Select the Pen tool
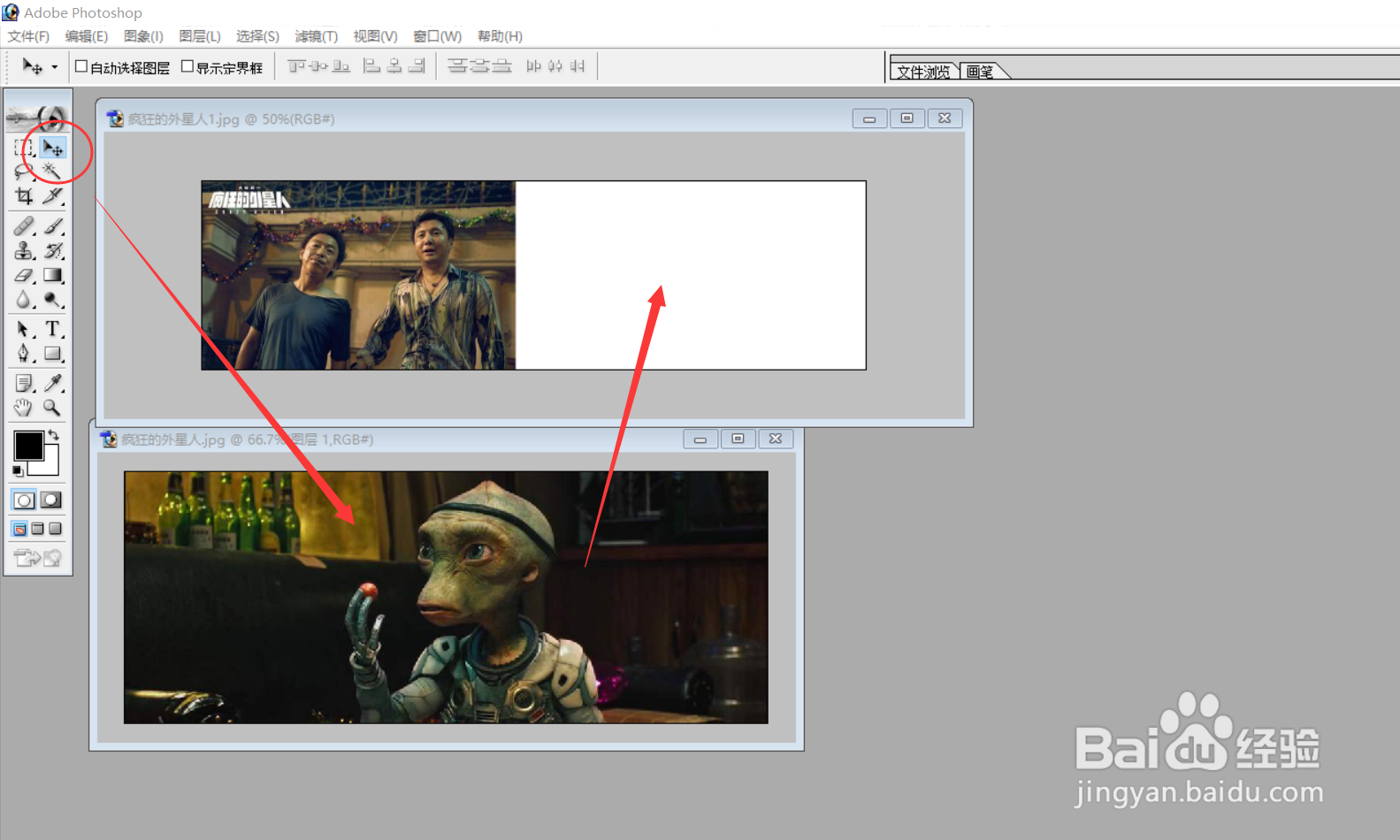The image size is (1400, 840). pyautogui.click(x=24, y=354)
